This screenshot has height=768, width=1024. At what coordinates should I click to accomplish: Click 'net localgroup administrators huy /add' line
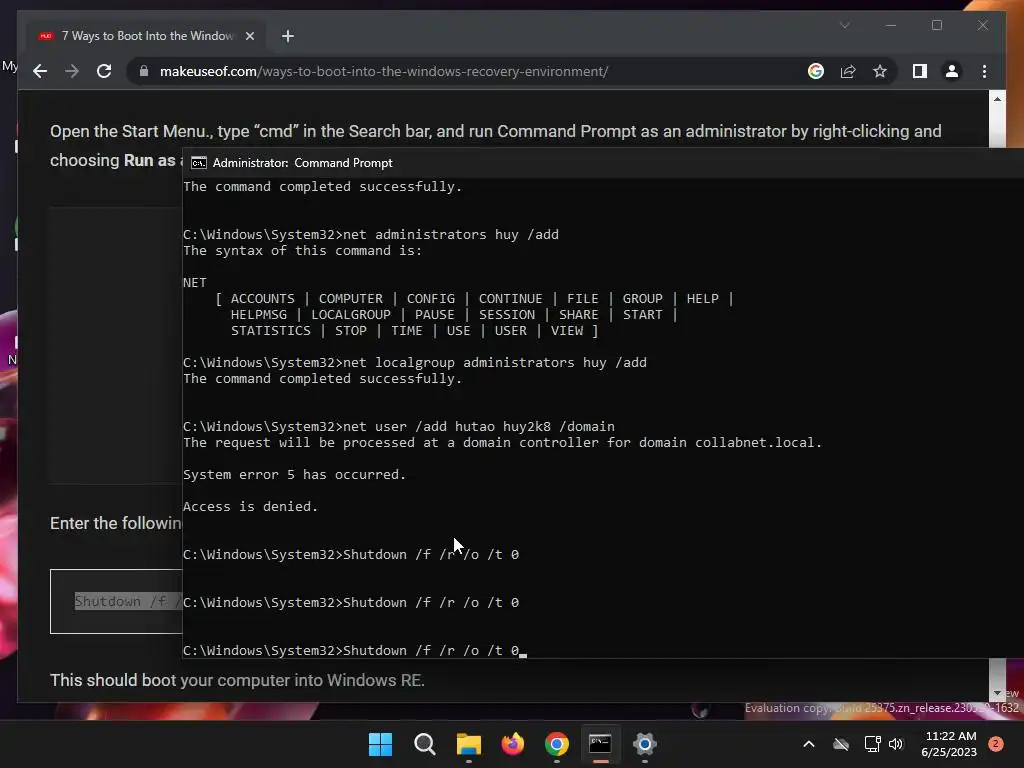click(415, 362)
